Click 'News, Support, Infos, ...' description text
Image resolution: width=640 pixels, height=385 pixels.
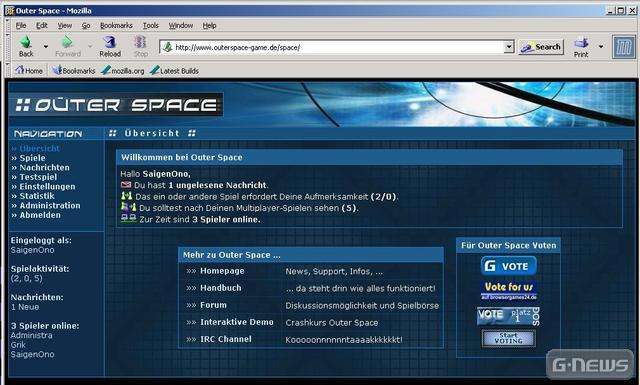[334, 271]
